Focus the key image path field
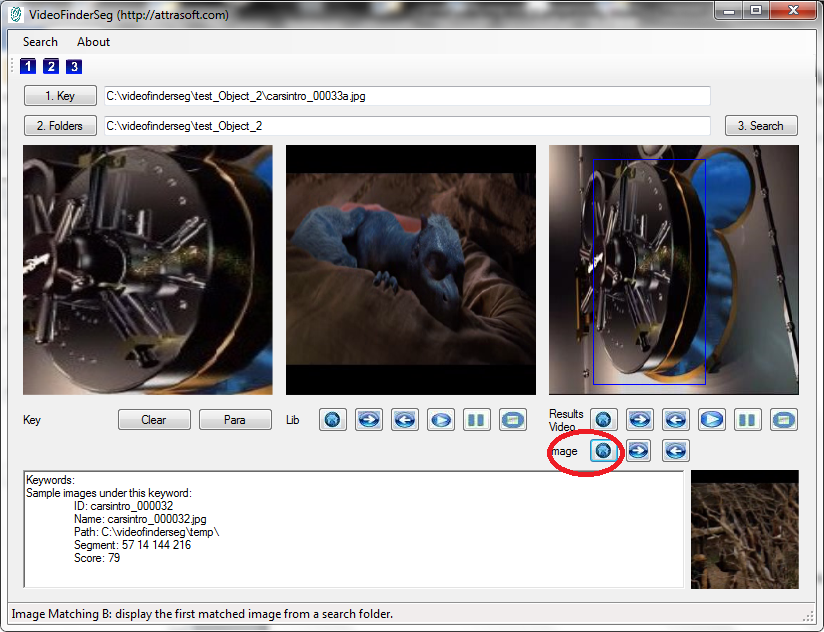The width and height of the screenshot is (824, 632). point(407,96)
